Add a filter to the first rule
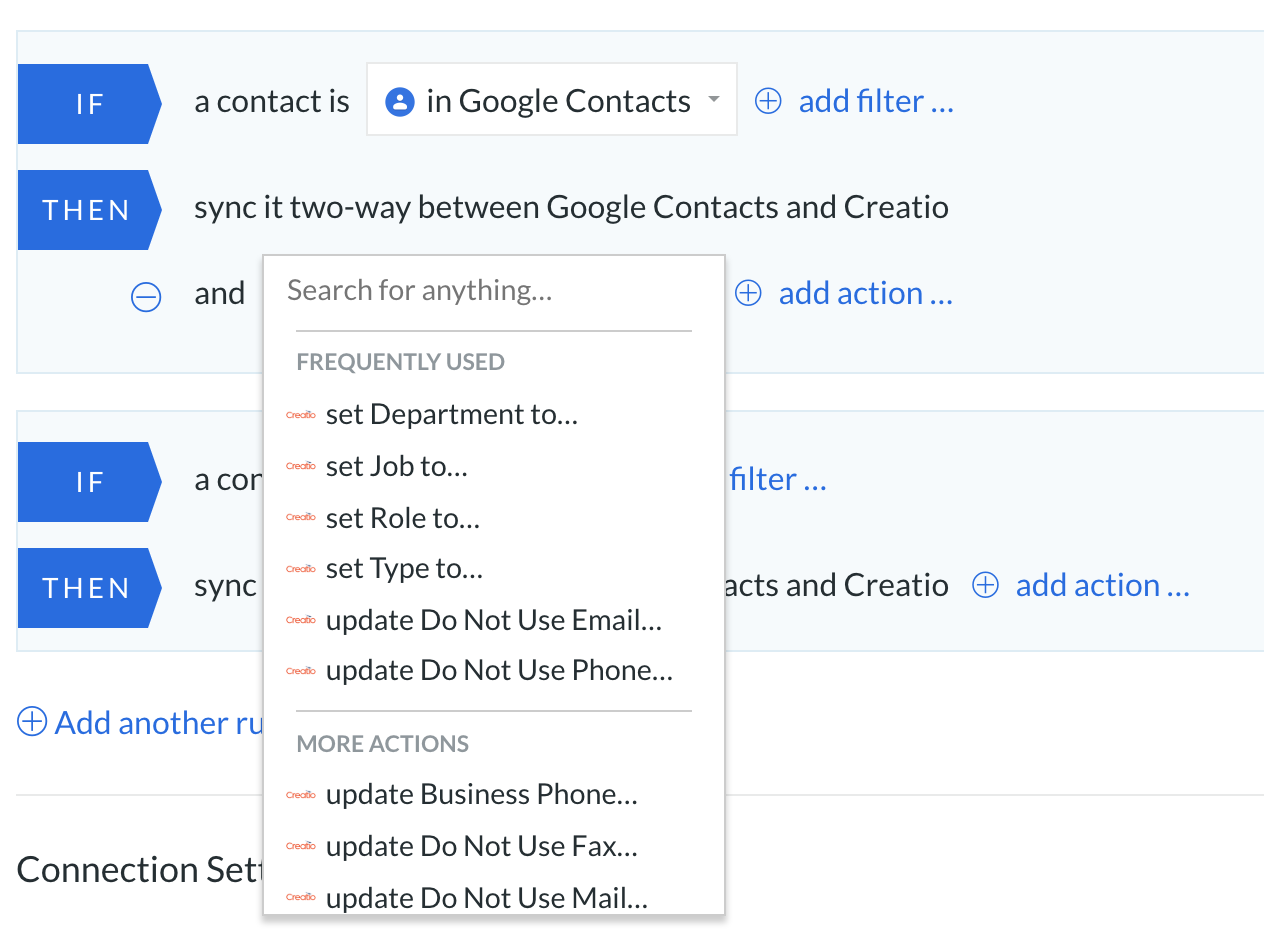The image size is (1264, 940). 876,101
